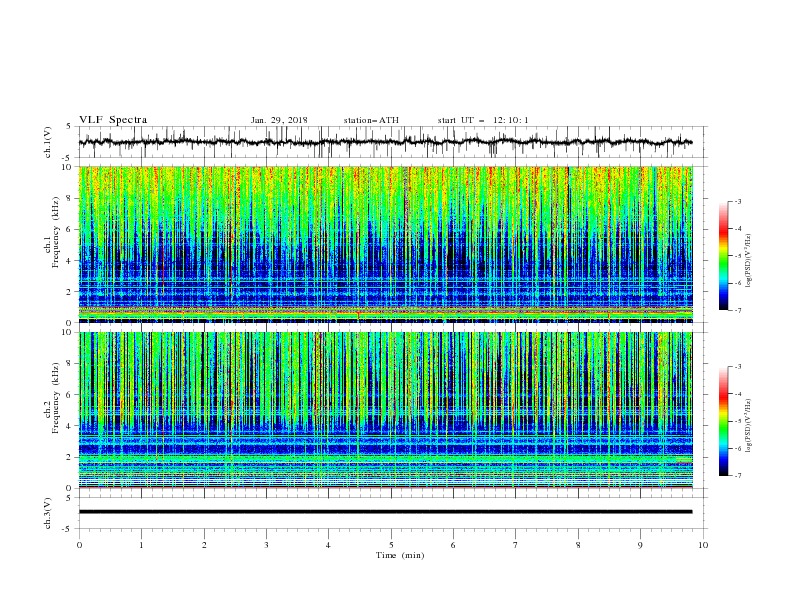Viewport: 792px width, 612px height.
Task: Click the thick black ch.3 trace line
Action: click(x=385, y=512)
